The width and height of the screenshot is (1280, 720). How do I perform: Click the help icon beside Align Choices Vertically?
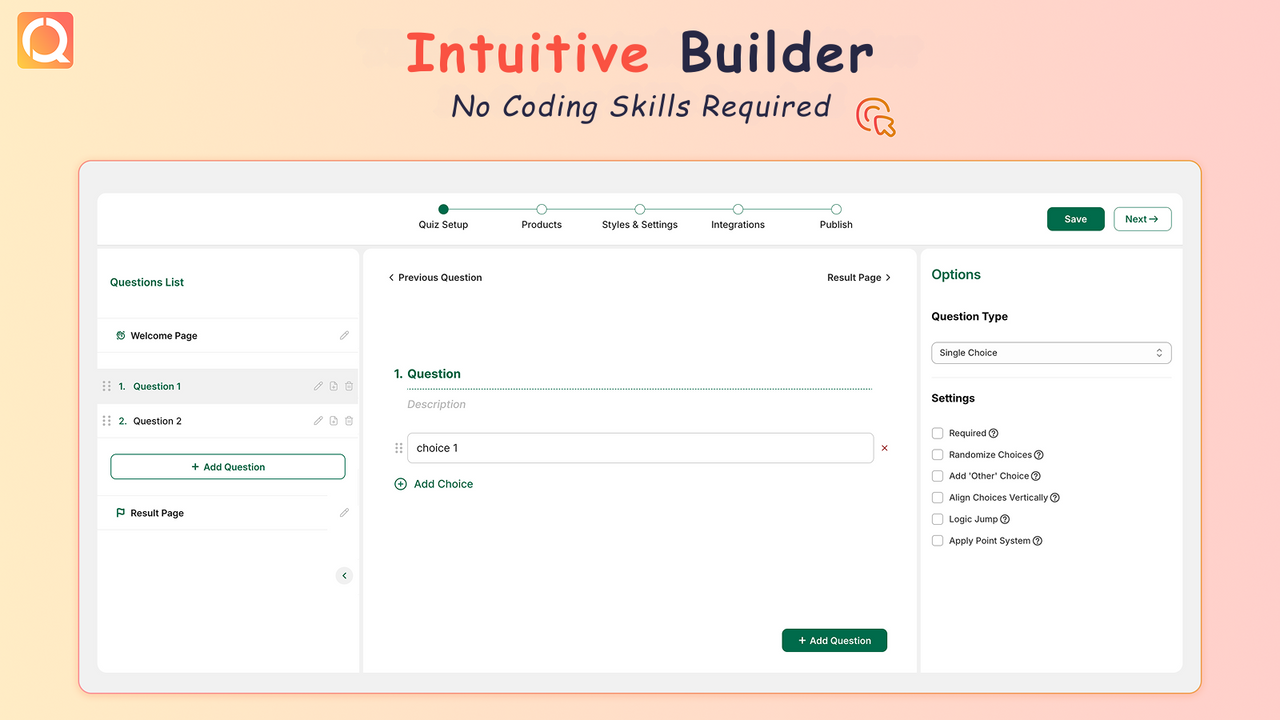[1055, 498]
